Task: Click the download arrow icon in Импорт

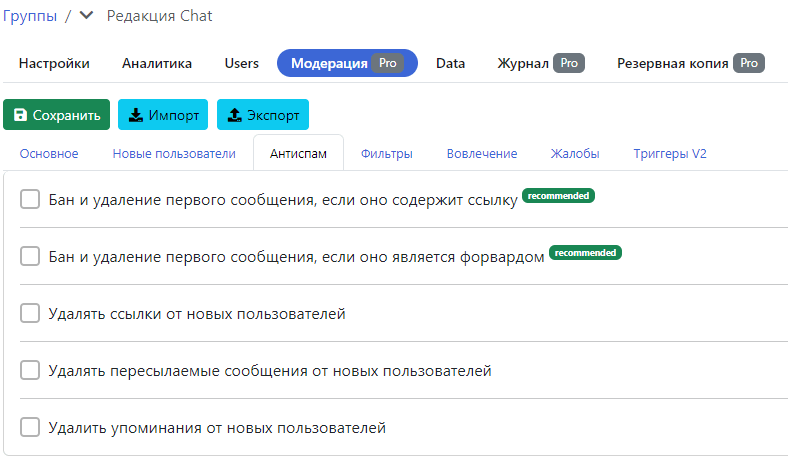Action: 136,115
